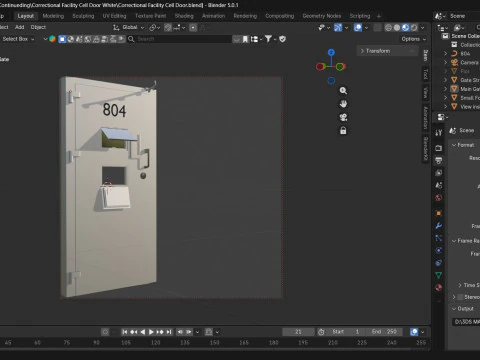
Task: Open the Sculpting workspace tab
Action: point(83,16)
